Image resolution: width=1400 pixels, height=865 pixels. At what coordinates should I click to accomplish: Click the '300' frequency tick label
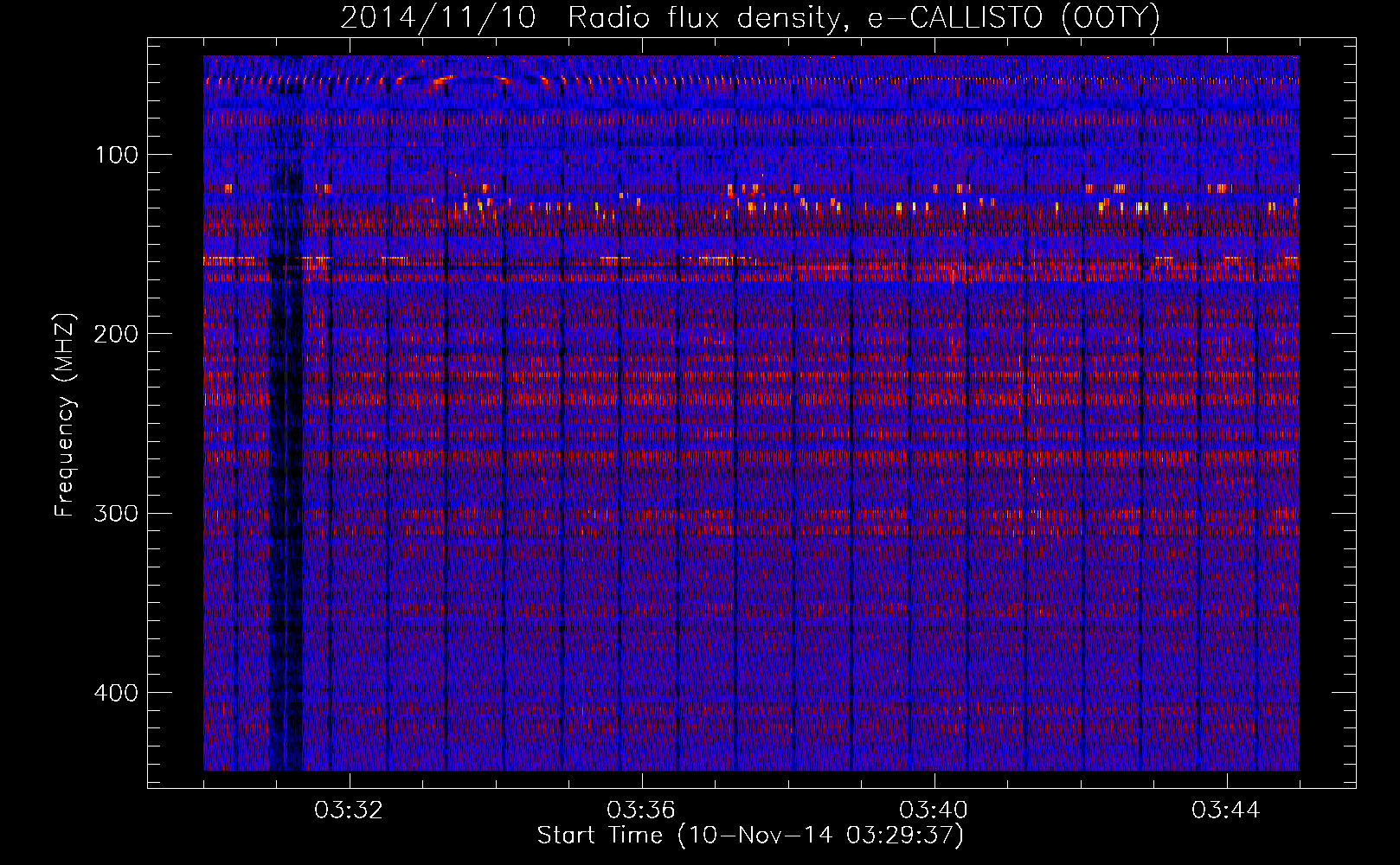point(116,514)
